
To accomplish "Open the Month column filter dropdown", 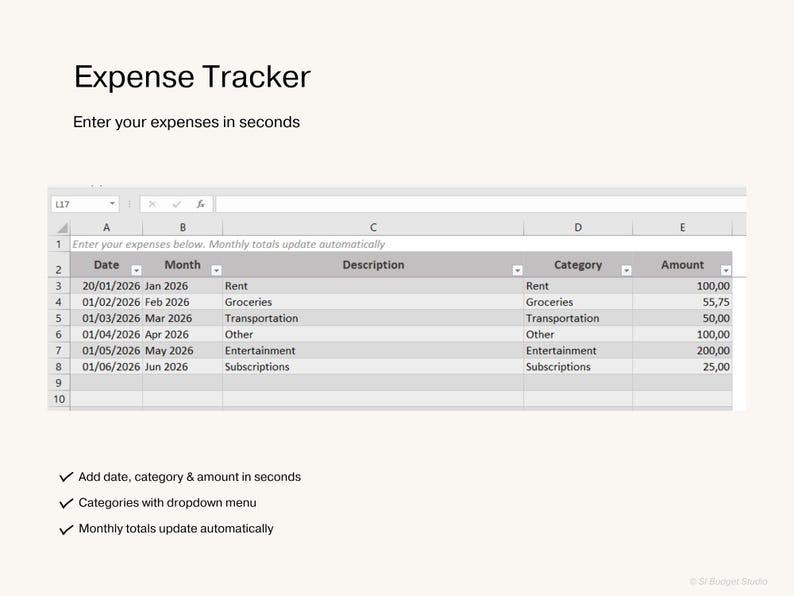I will (x=216, y=270).
